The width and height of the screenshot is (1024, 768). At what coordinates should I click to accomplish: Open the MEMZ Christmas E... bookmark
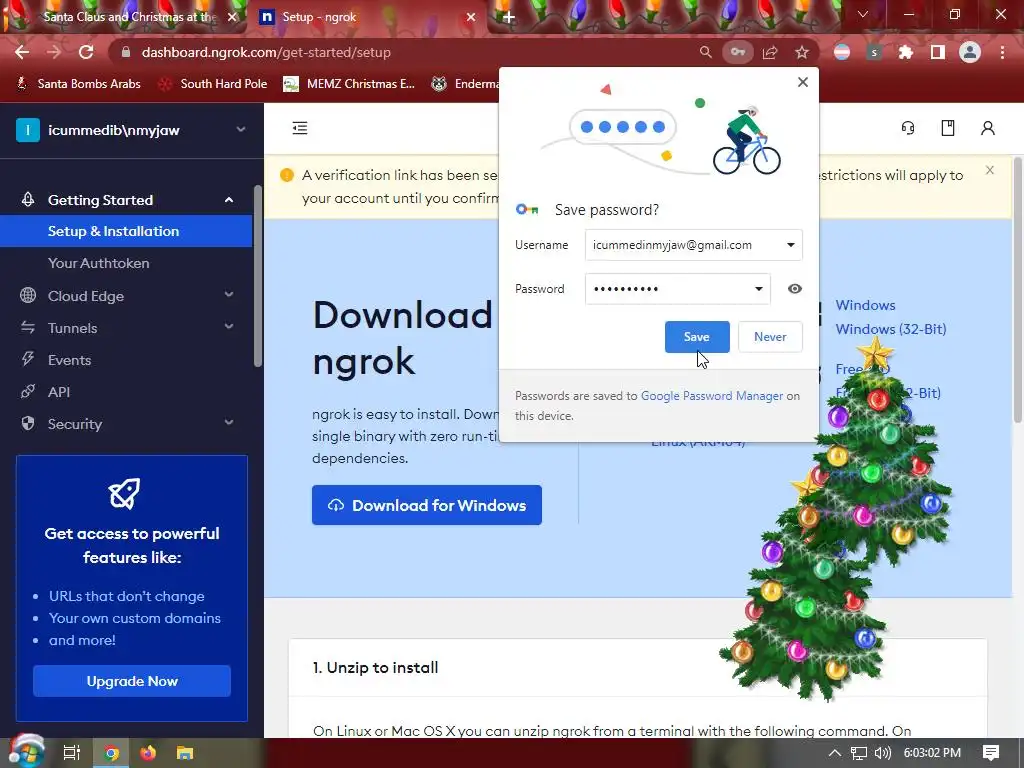tap(349, 84)
